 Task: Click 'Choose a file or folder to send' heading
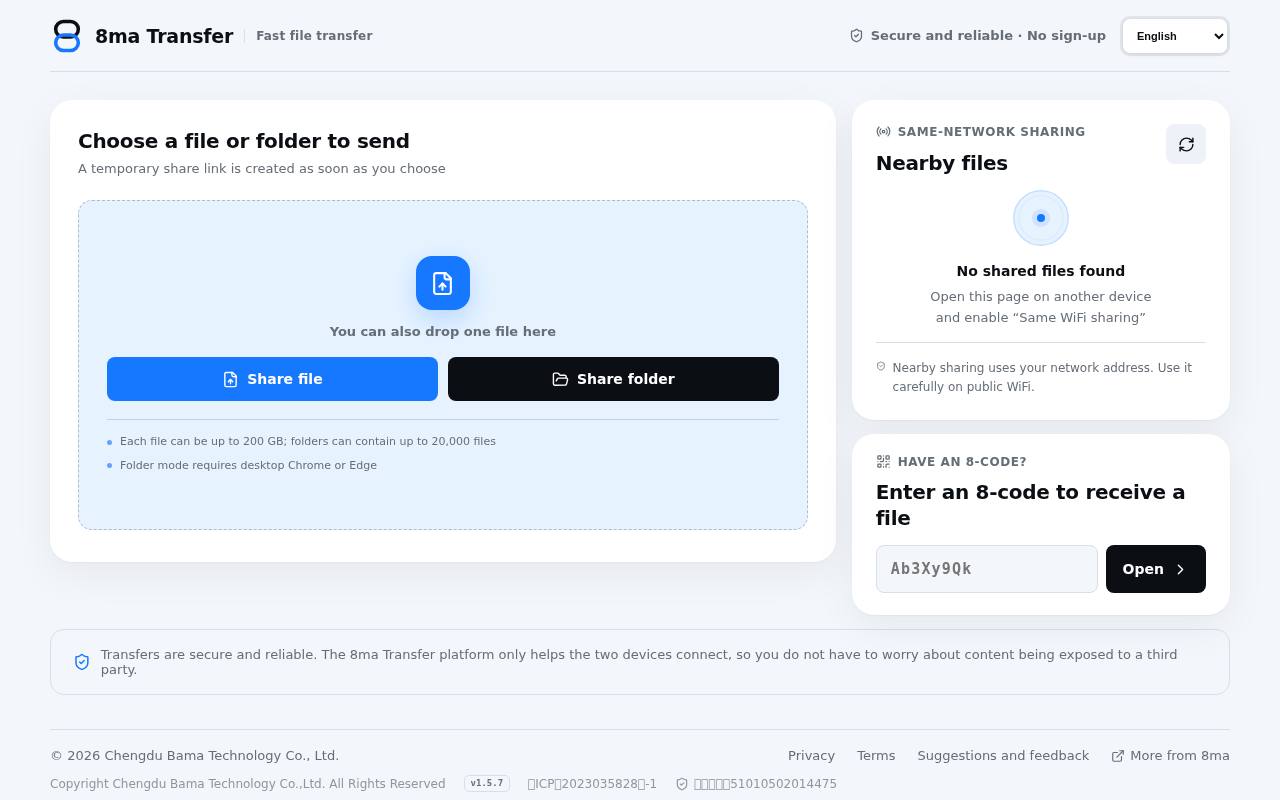244,141
